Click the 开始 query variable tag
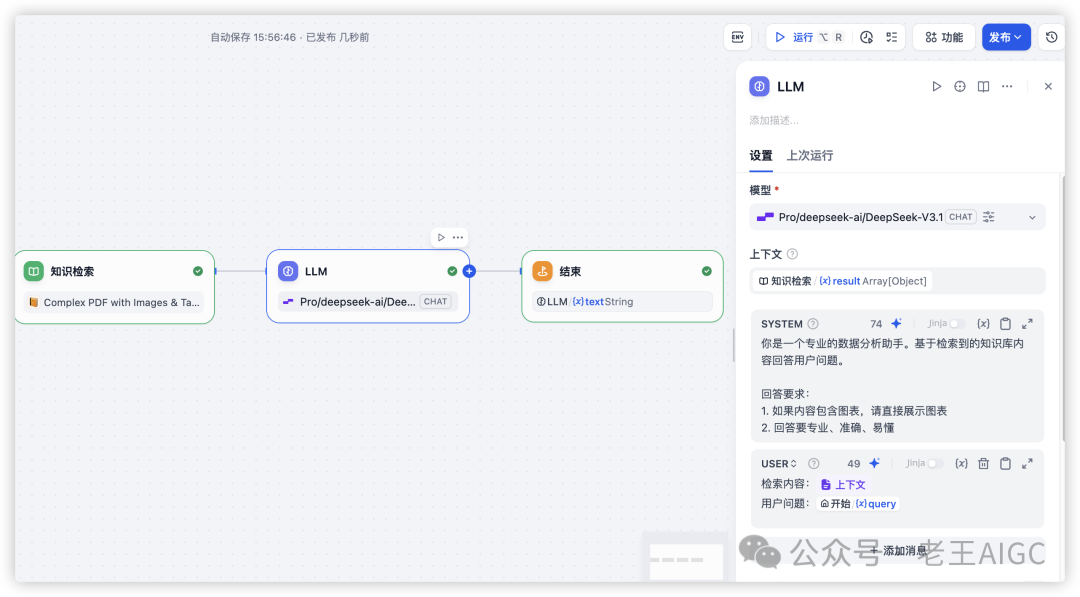 pos(858,504)
